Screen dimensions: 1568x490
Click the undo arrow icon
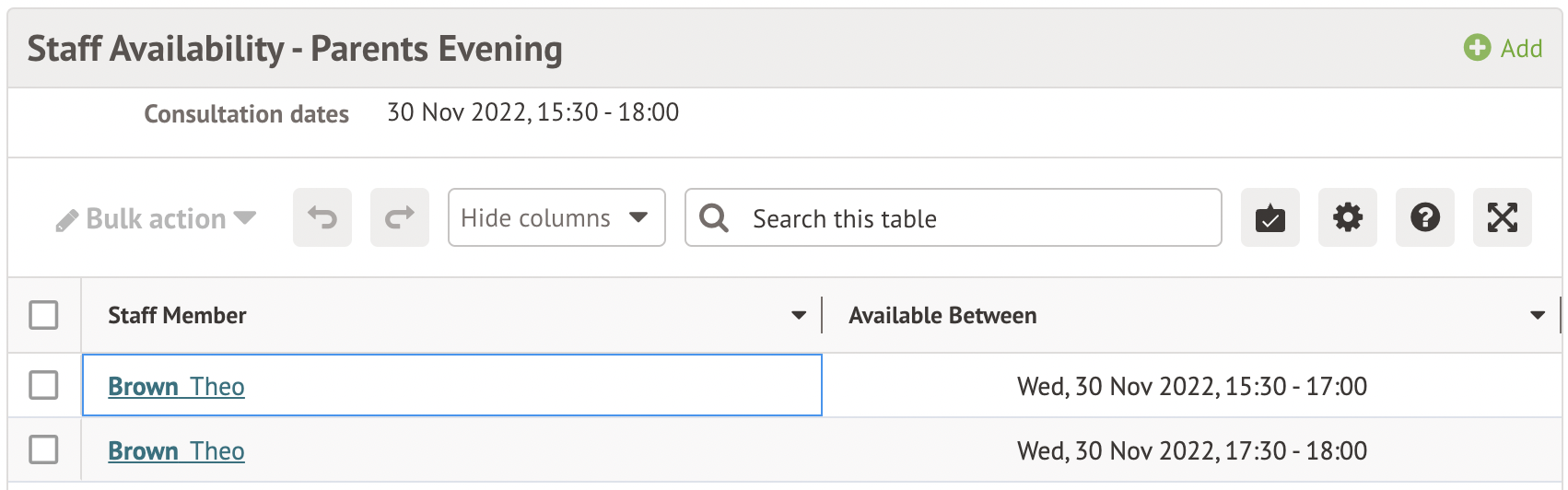pos(322,218)
